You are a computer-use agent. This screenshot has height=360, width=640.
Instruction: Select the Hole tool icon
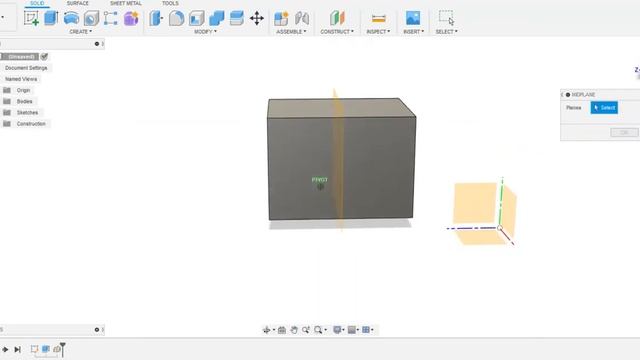pyautogui.click(x=91, y=18)
